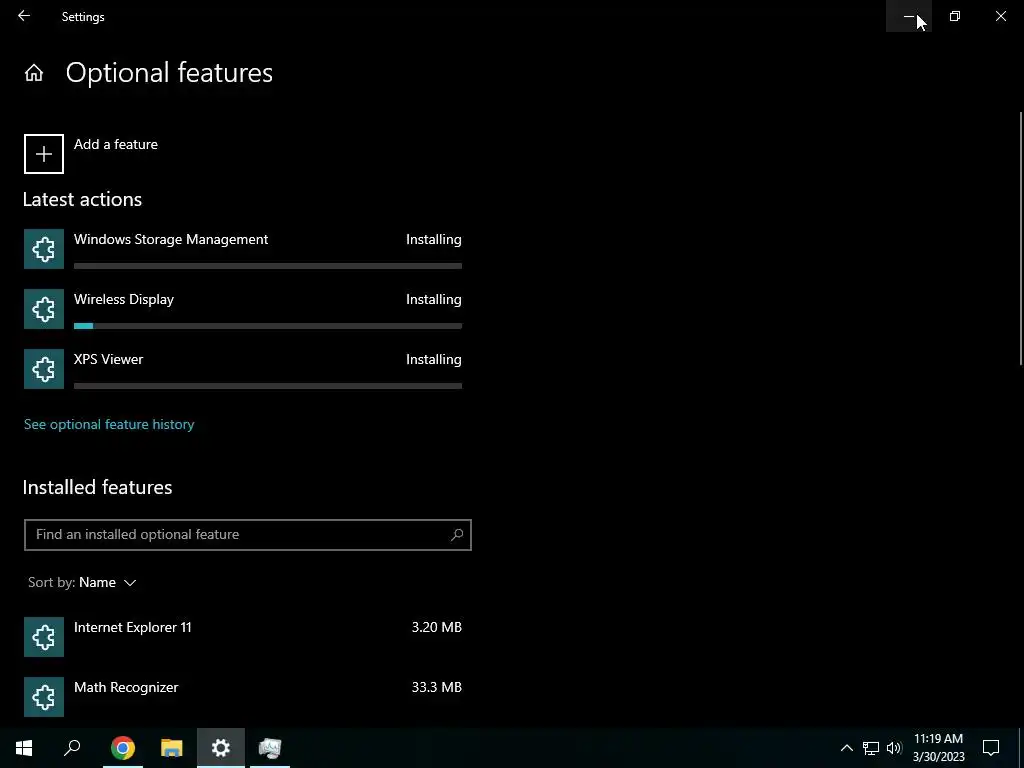The image size is (1024, 768).
Task: Open the notification action center
Action: point(991,748)
